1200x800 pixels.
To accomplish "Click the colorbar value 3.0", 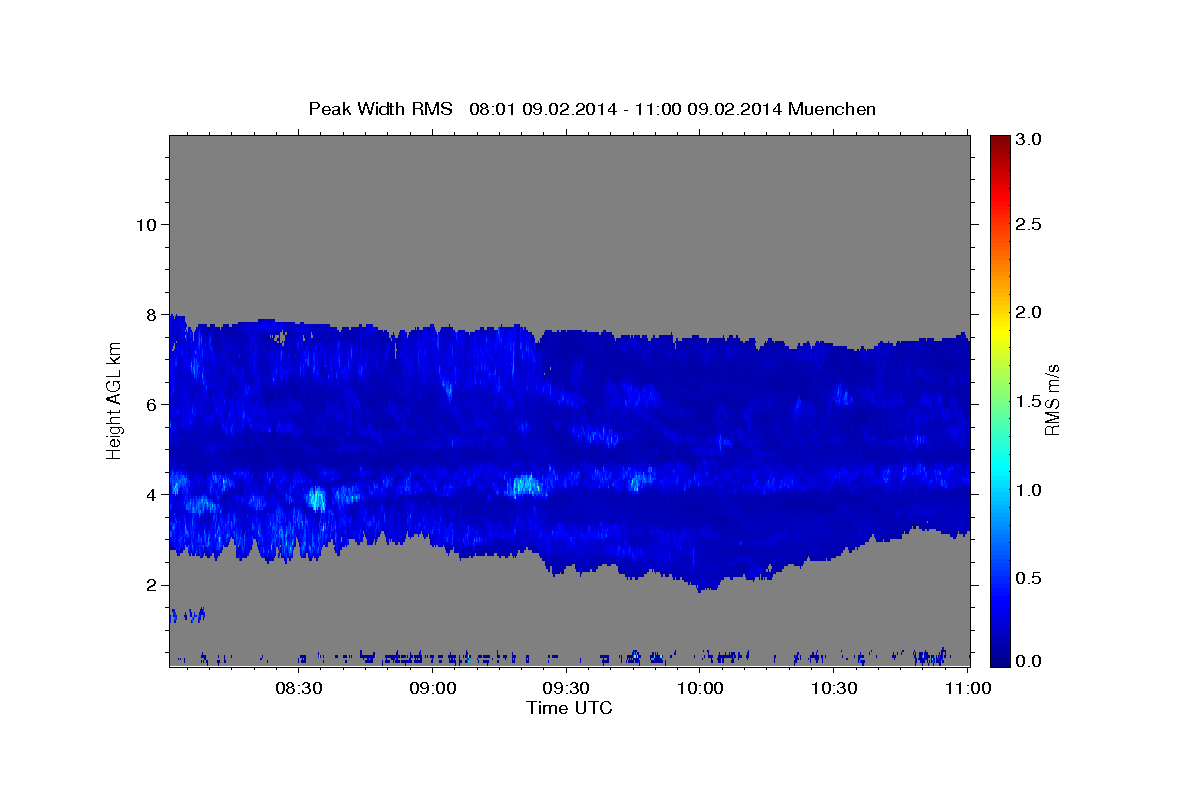I will pyautogui.click(x=1029, y=139).
